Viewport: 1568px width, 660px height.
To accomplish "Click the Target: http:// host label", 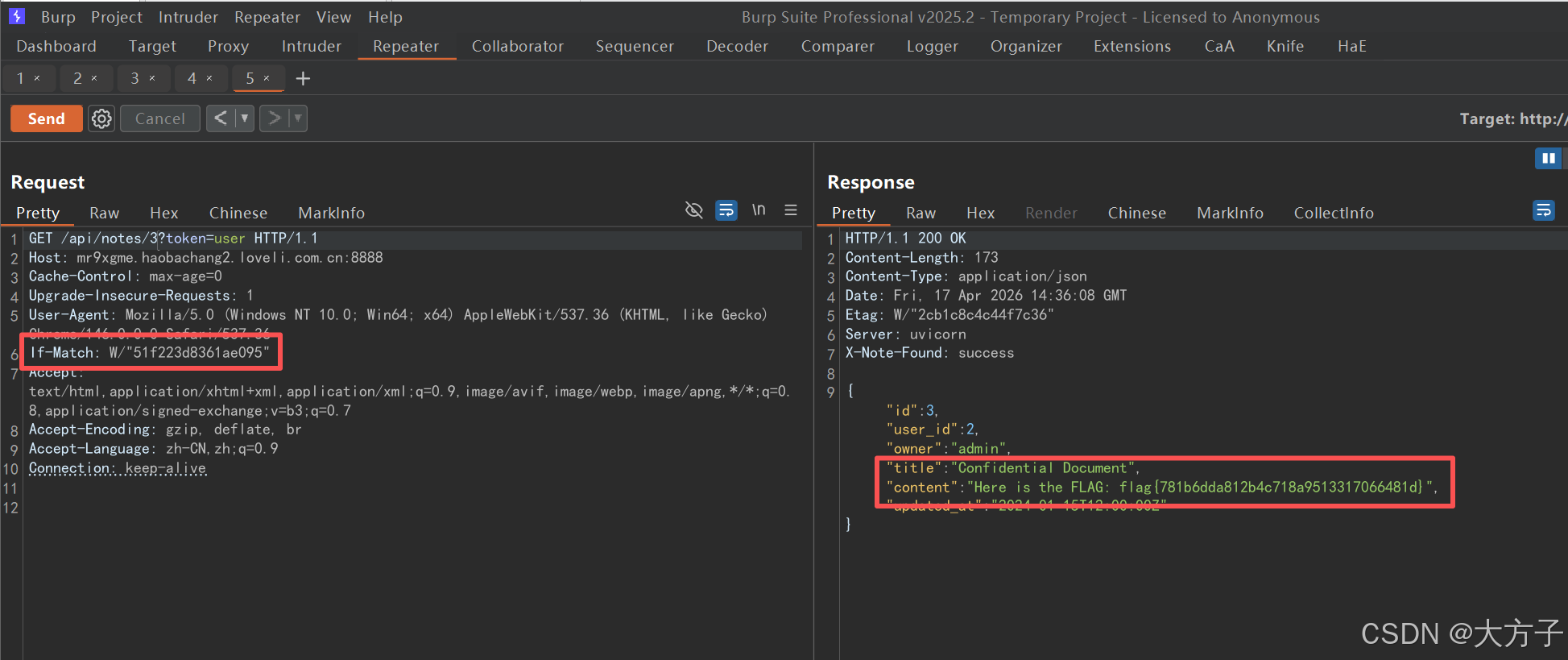I will tap(1512, 118).
